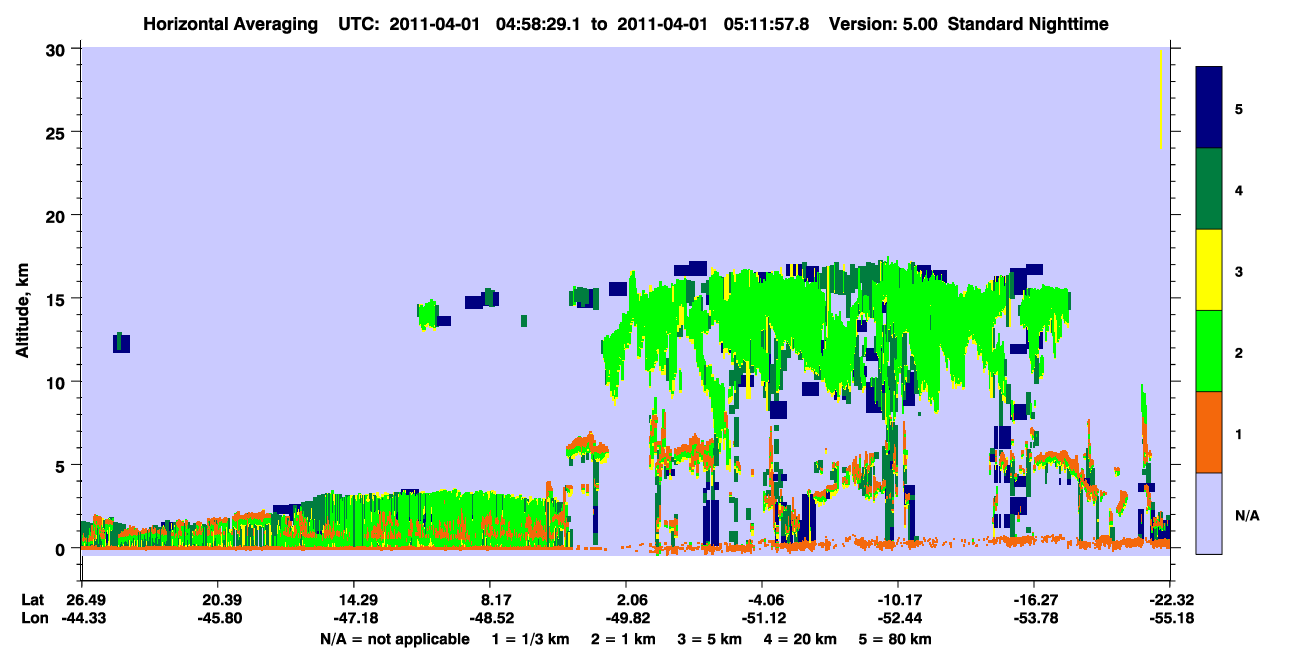Click longitude value -45.80
The image size is (1300, 667).
click(218, 618)
